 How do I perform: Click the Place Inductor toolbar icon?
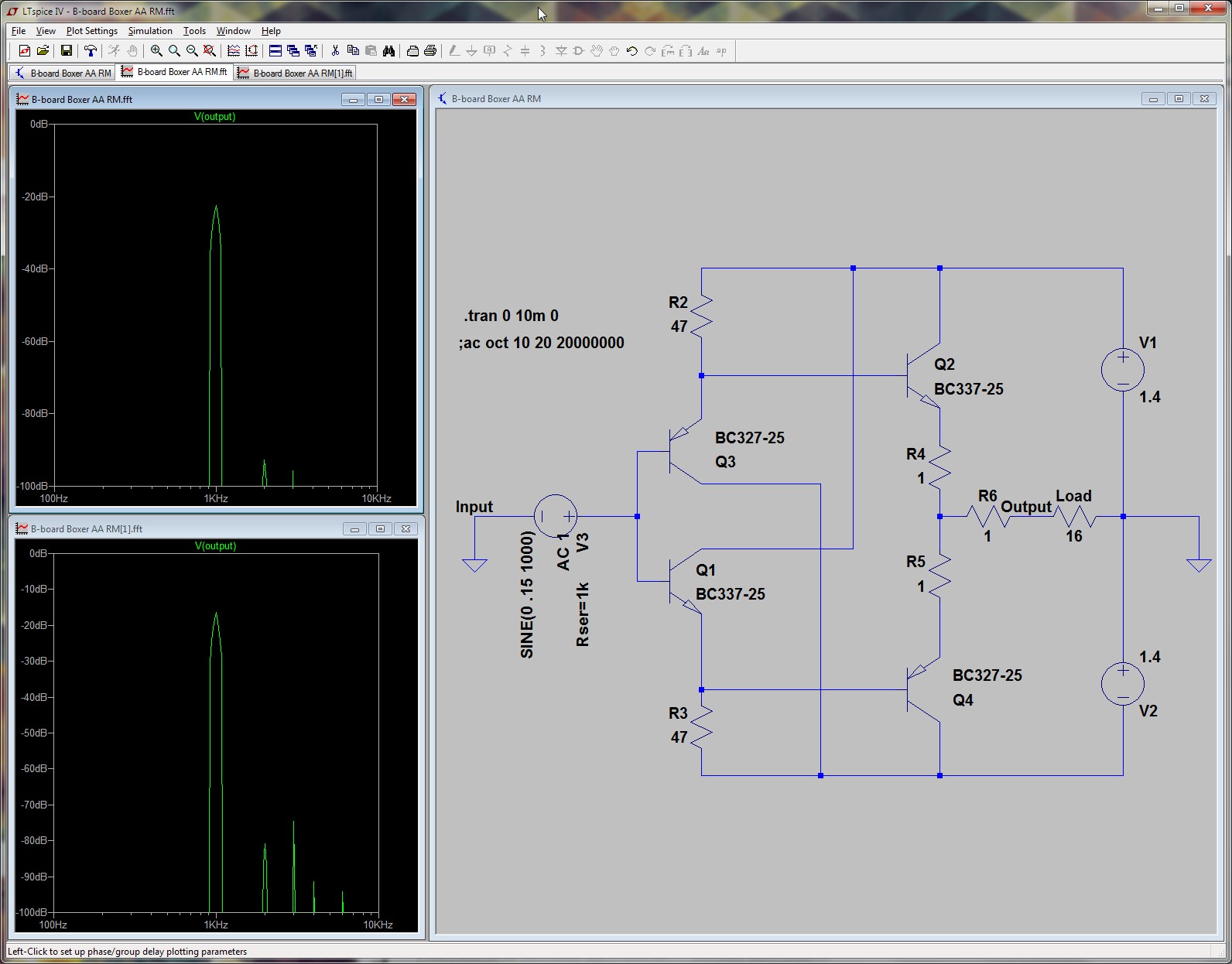click(543, 51)
